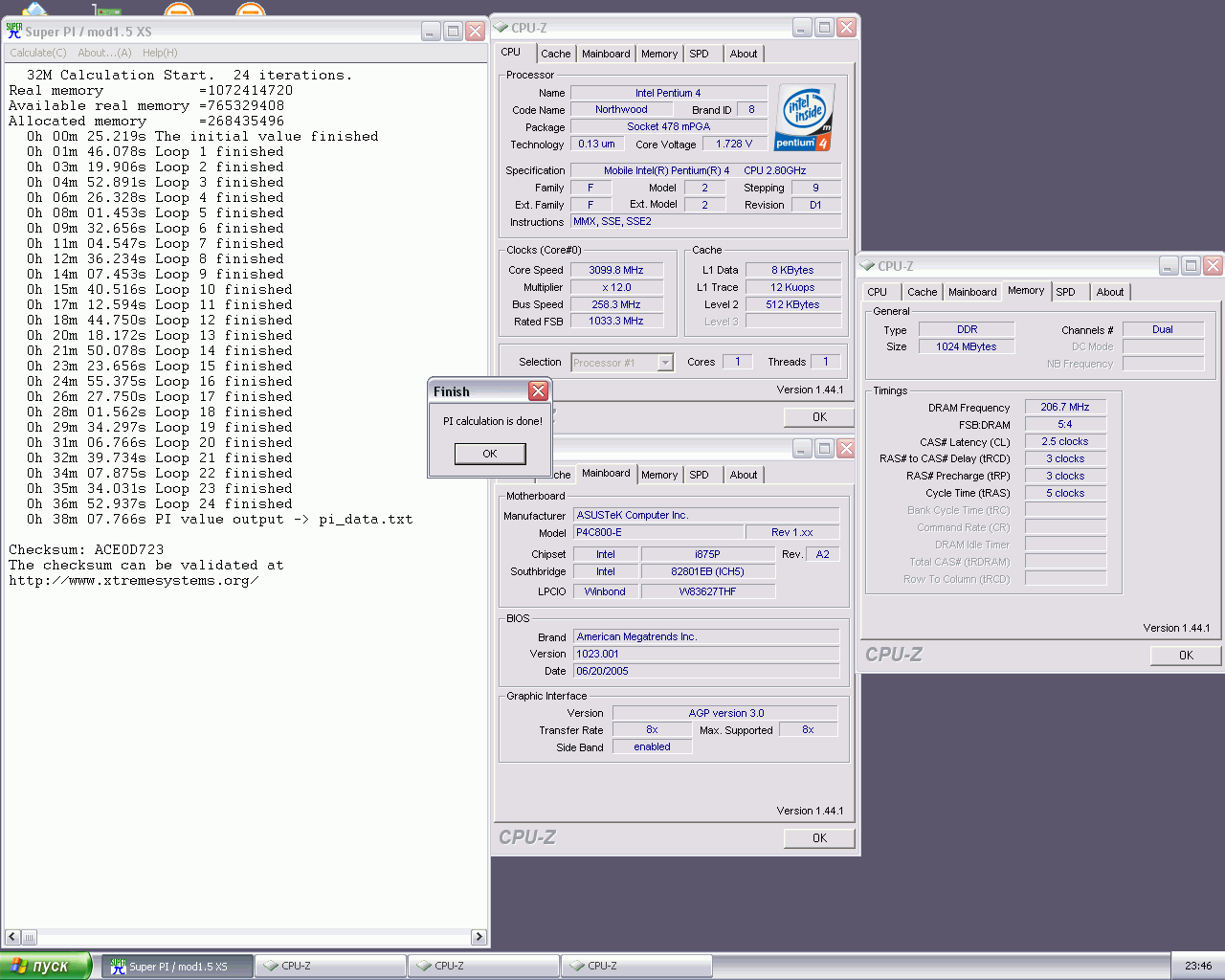
Task: Click the Loop 24 finished line
Action: (160, 503)
